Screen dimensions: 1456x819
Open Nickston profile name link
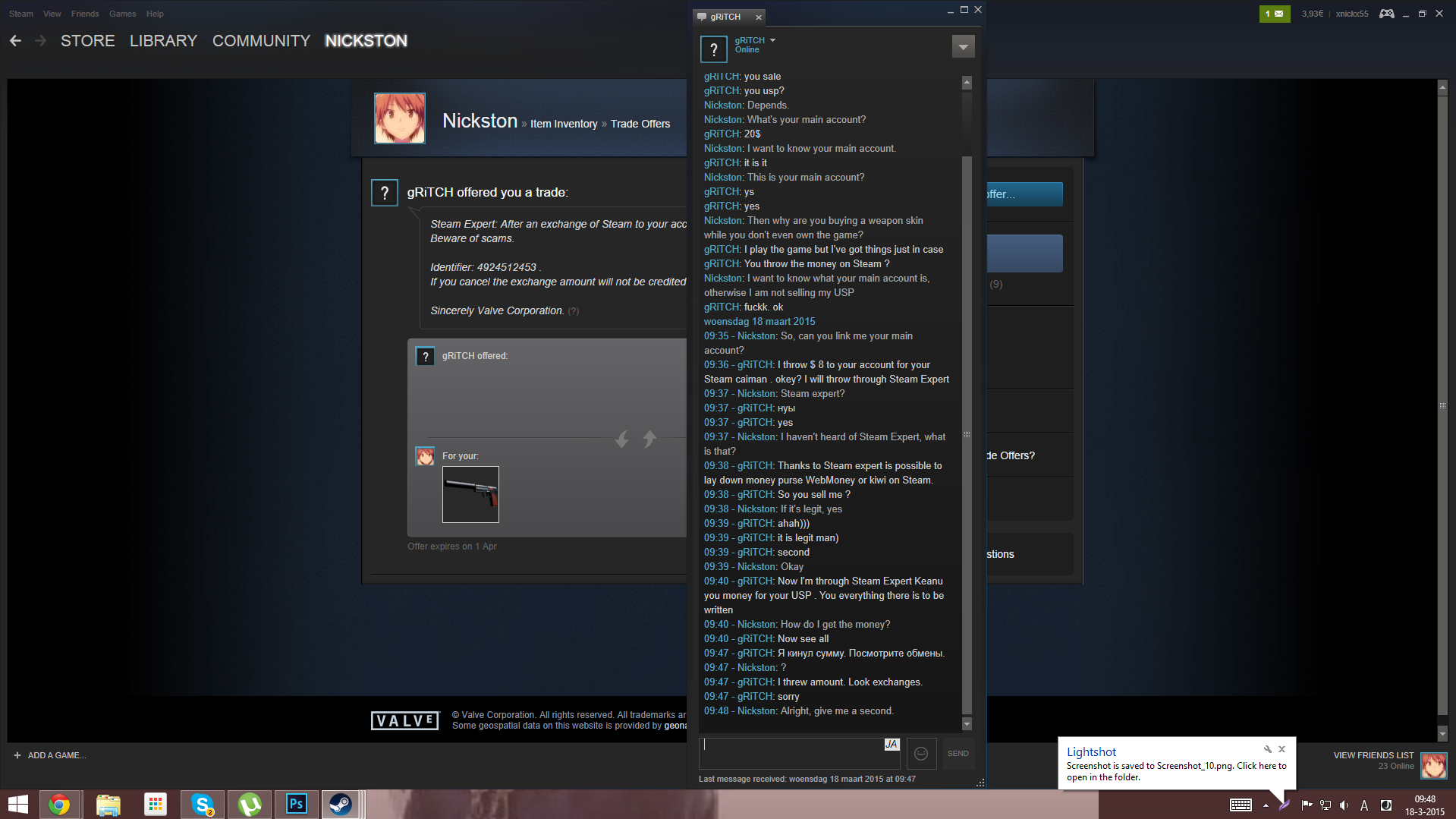click(x=480, y=121)
